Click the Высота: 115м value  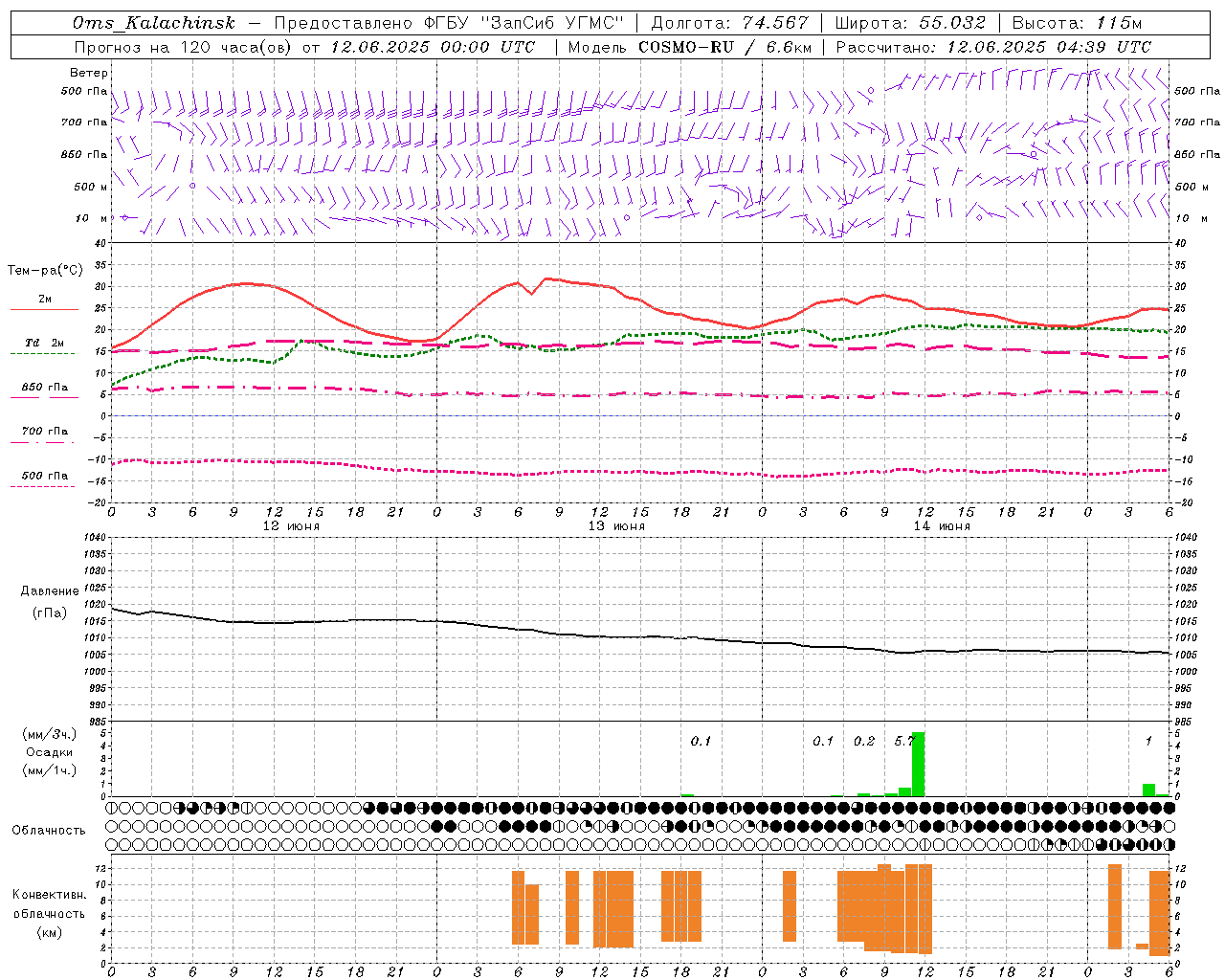(x=1077, y=23)
